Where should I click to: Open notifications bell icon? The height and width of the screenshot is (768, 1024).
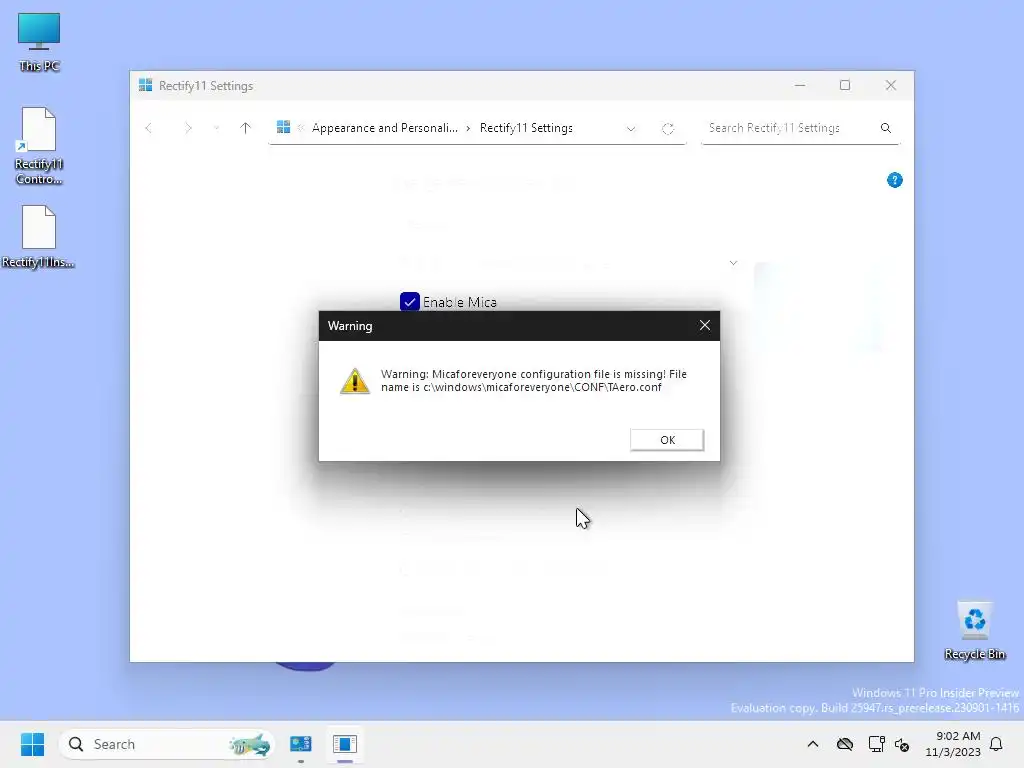point(997,744)
